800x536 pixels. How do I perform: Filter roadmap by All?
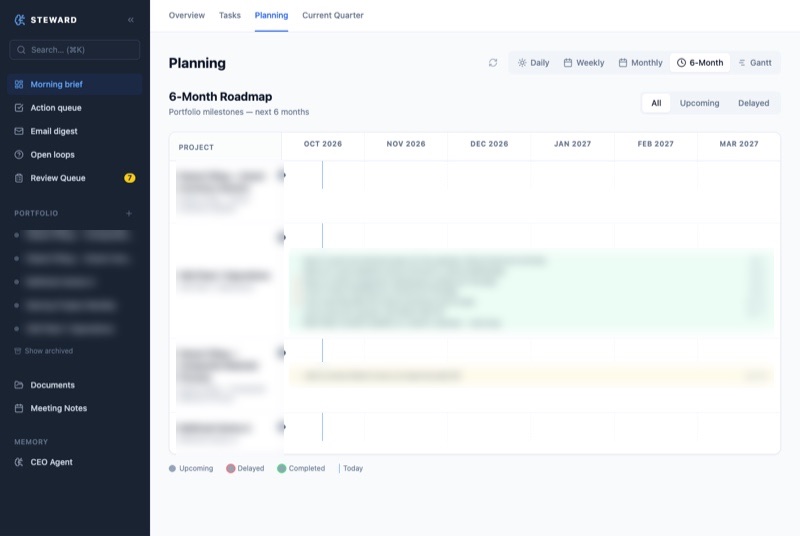pos(656,103)
